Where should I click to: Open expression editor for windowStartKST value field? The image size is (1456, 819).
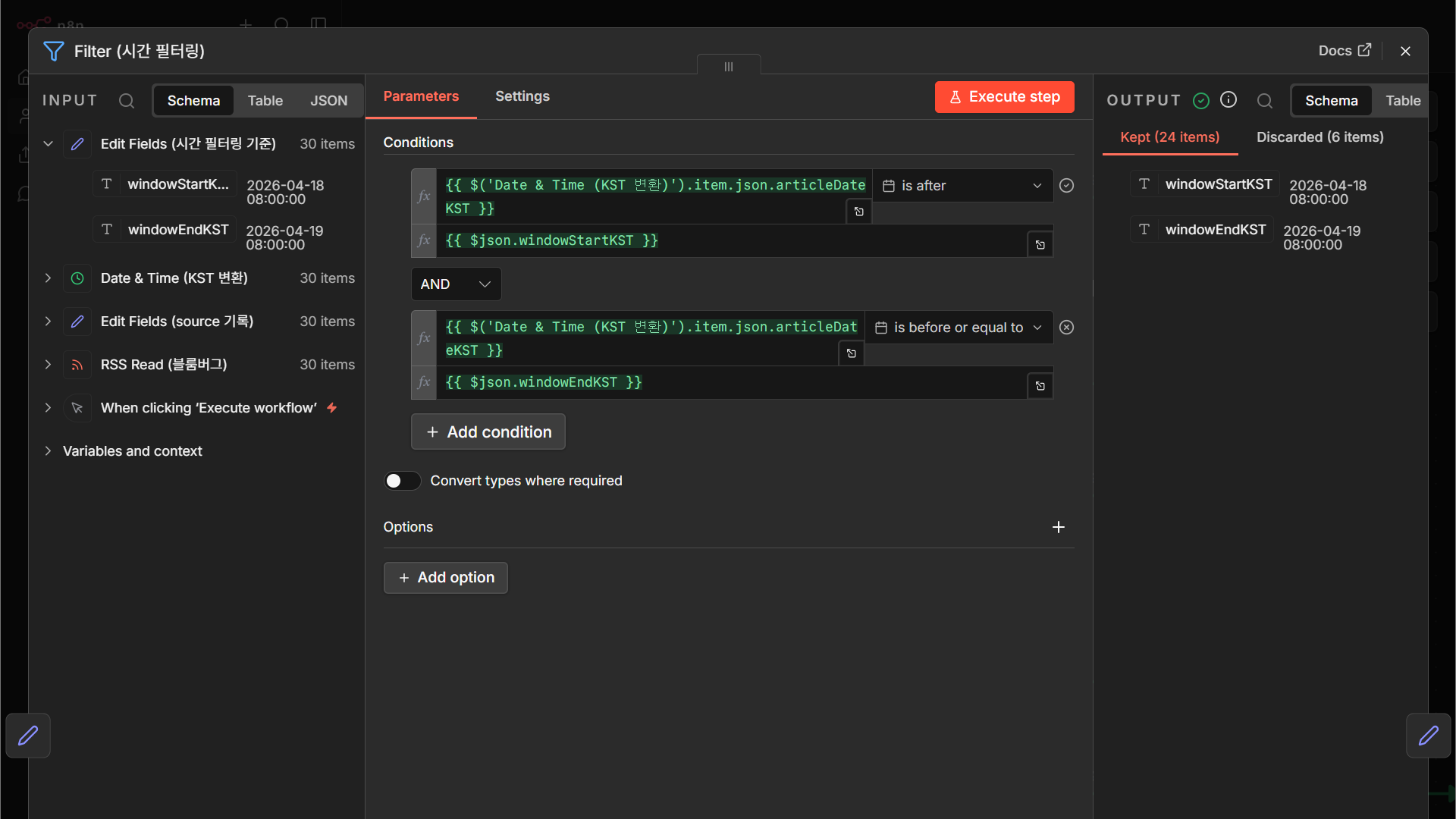coord(1040,245)
